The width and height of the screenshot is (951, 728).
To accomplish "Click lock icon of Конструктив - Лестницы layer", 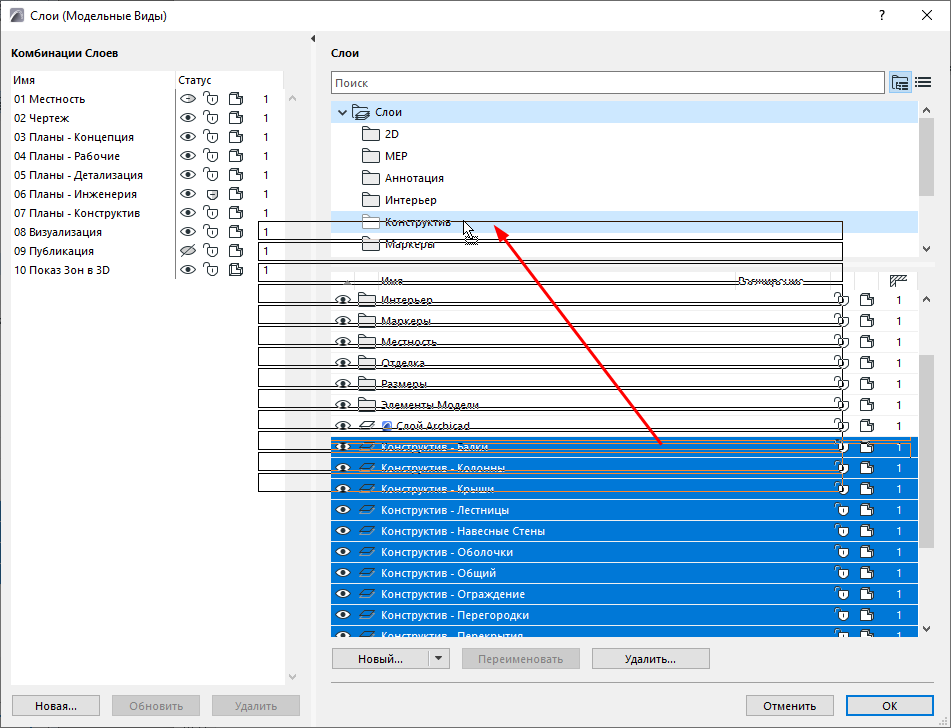I will (x=842, y=510).
